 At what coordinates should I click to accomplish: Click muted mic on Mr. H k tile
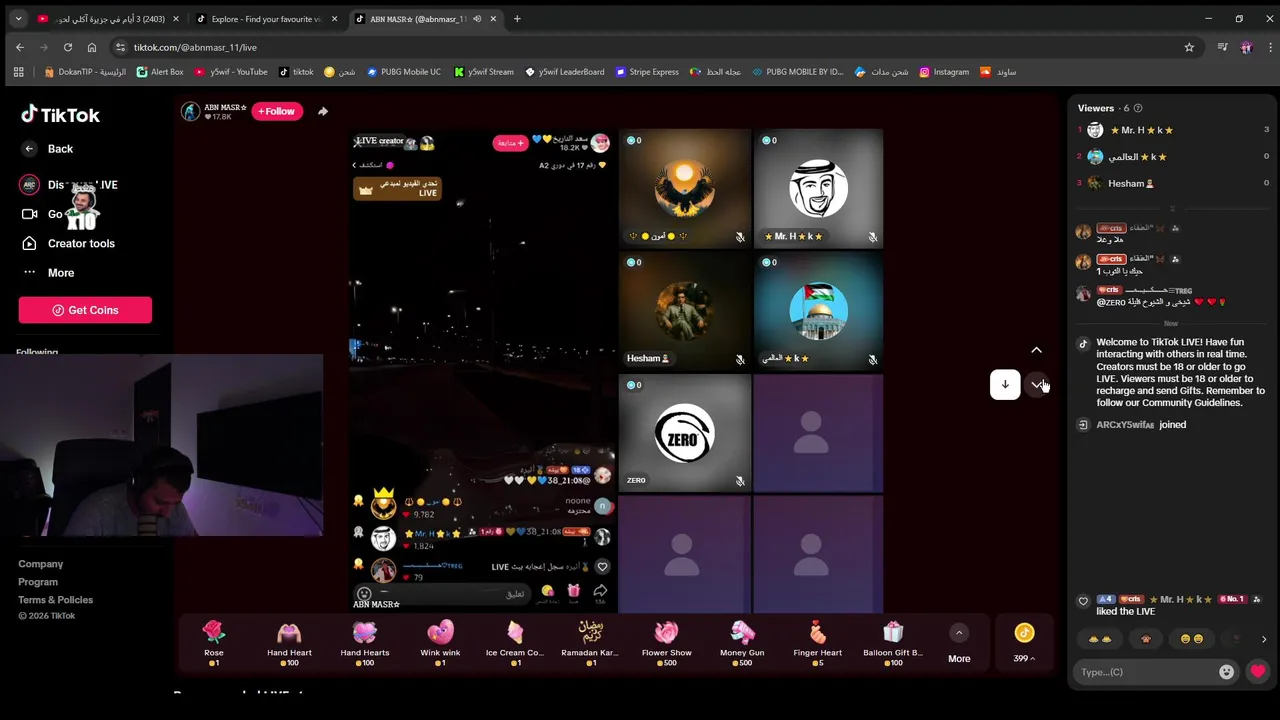(872, 237)
